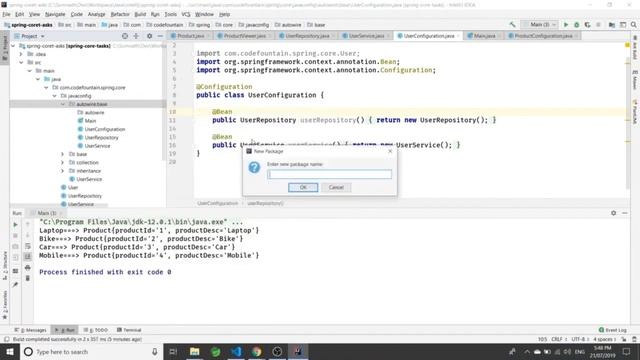640x360 pixels.
Task: Switch to the Main.java editor tab
Action: coord(484,36)
